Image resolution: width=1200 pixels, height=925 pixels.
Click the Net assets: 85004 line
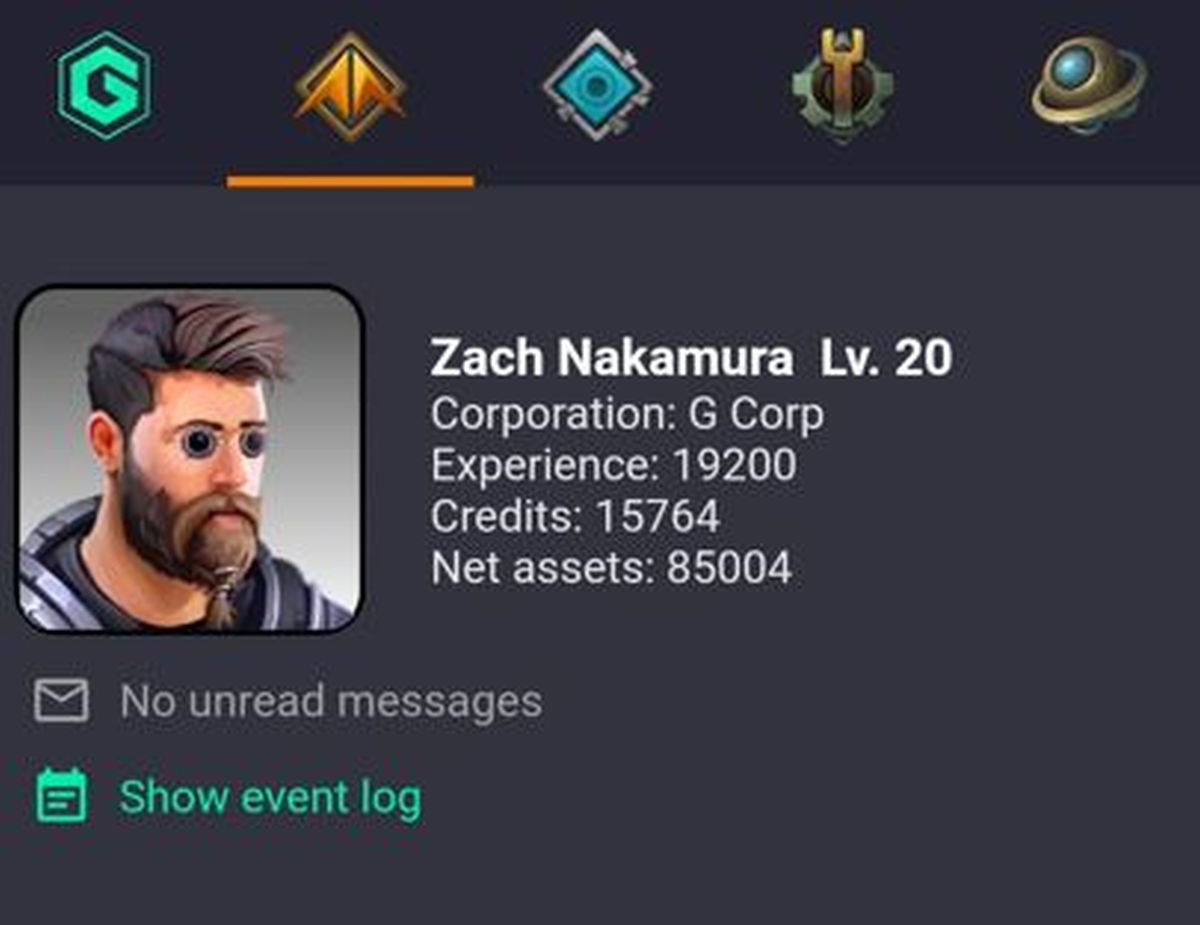pyautogui.click(x=612, y=569)
